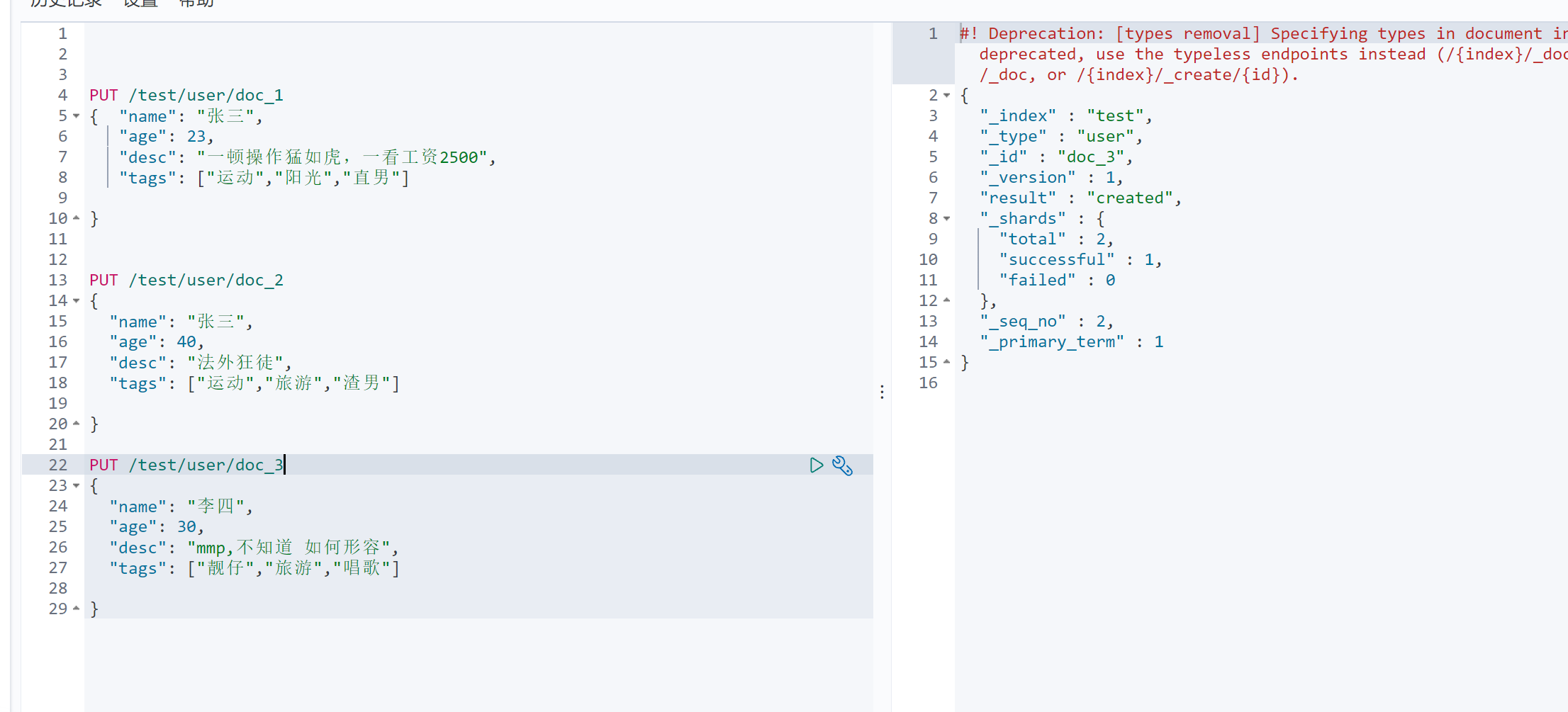The height and width of the screenshot is (712, 1568).
Task: Place cursor on PUT /test/user/doc_3 line
Action: pyautogui.click(x=186, y=465)
